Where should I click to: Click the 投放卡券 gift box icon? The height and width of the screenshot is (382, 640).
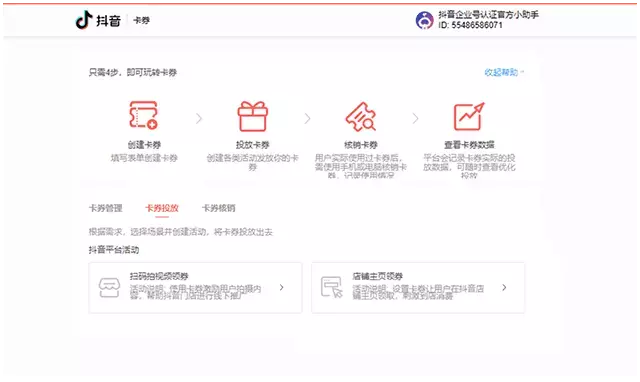click(x=253, y=116)
